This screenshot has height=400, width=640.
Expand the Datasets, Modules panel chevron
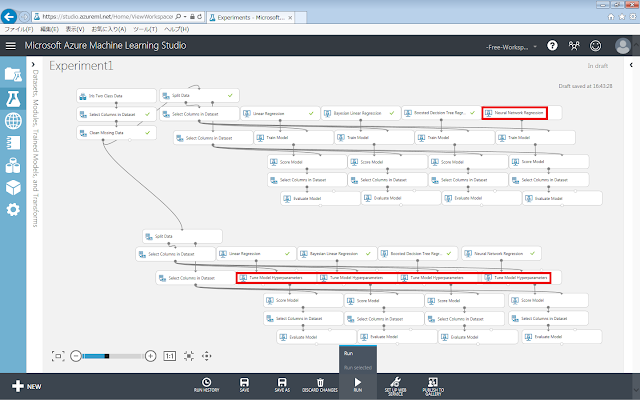point(33,71)
